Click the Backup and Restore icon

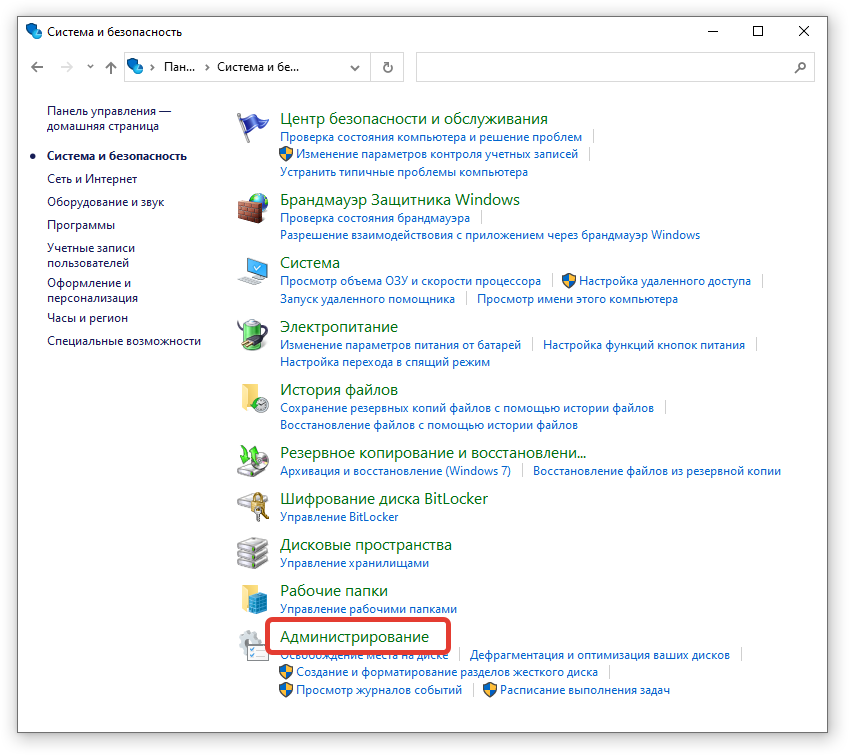pos(251,461)
